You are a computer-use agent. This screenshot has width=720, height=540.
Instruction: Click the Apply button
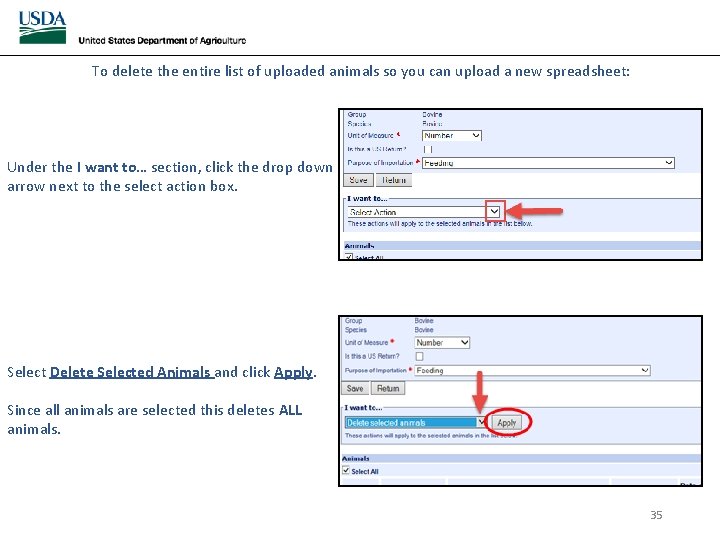(507, 423)
